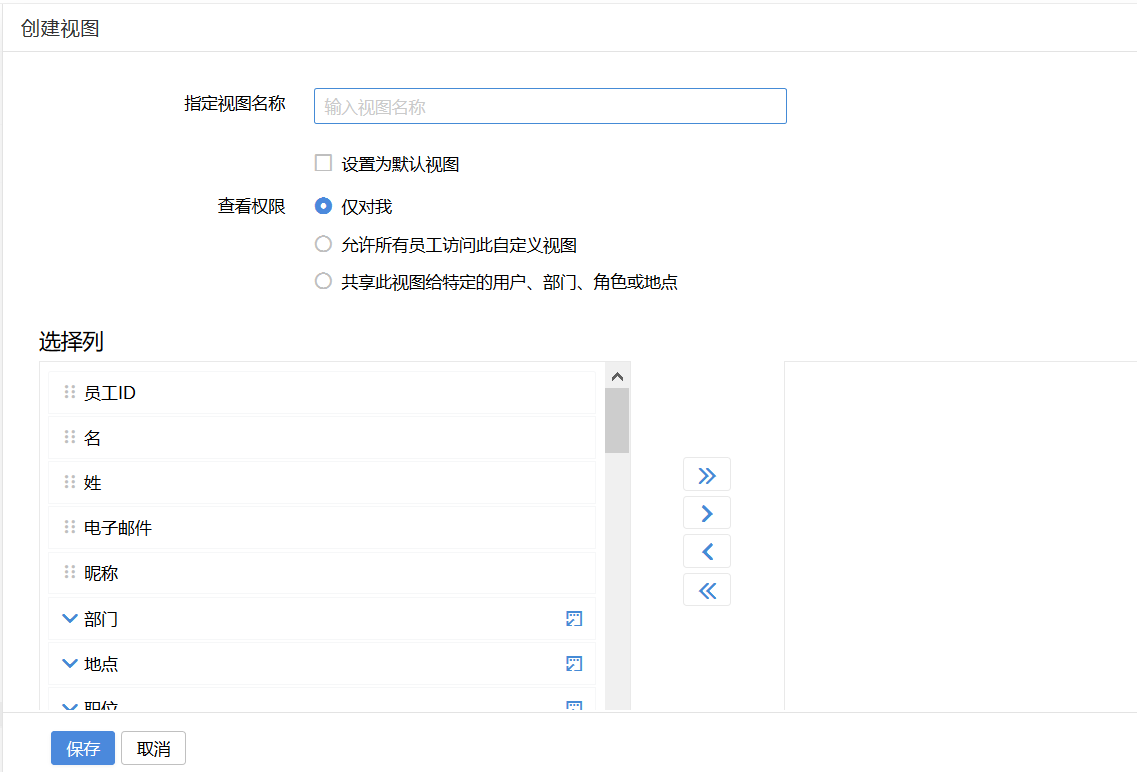
Task: Click the drag handle beside 电子邮件
Action: click(70, 527)
